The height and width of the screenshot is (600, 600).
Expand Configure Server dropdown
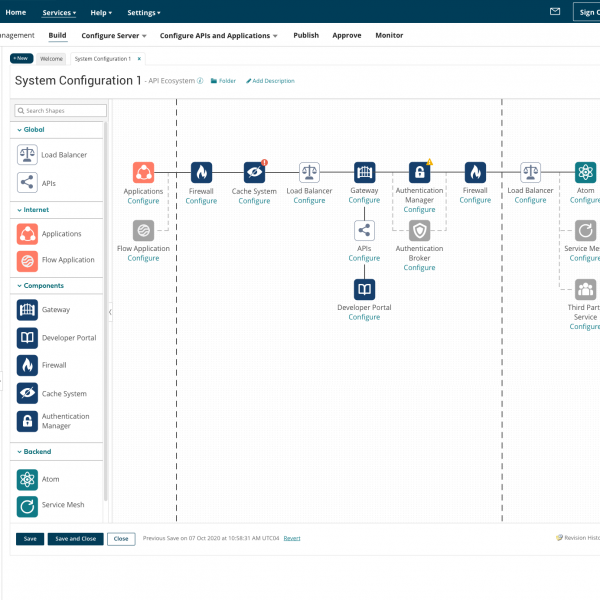pyautogui.click(x=114, y=36)
